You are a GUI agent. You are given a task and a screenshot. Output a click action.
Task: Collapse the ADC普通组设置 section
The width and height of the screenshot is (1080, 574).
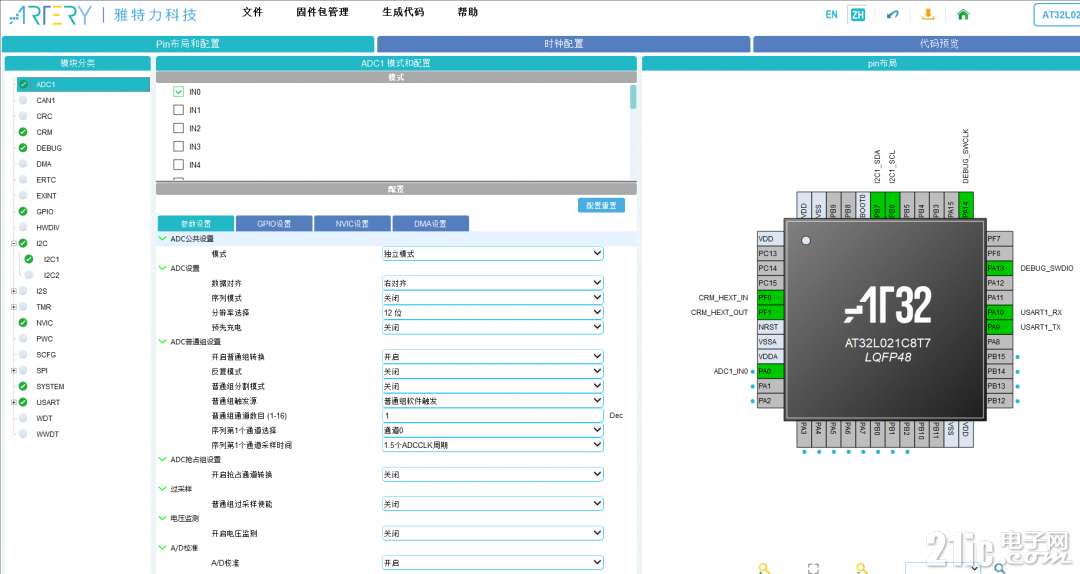(163, 341)
